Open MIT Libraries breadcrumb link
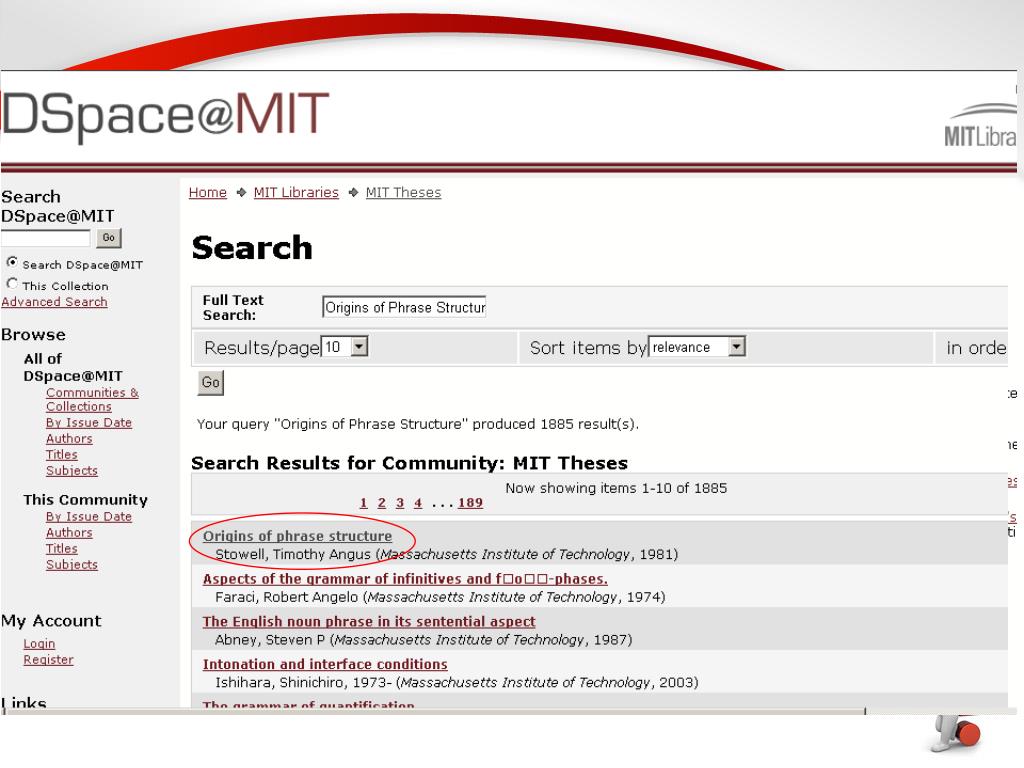 tap(296, 193)
